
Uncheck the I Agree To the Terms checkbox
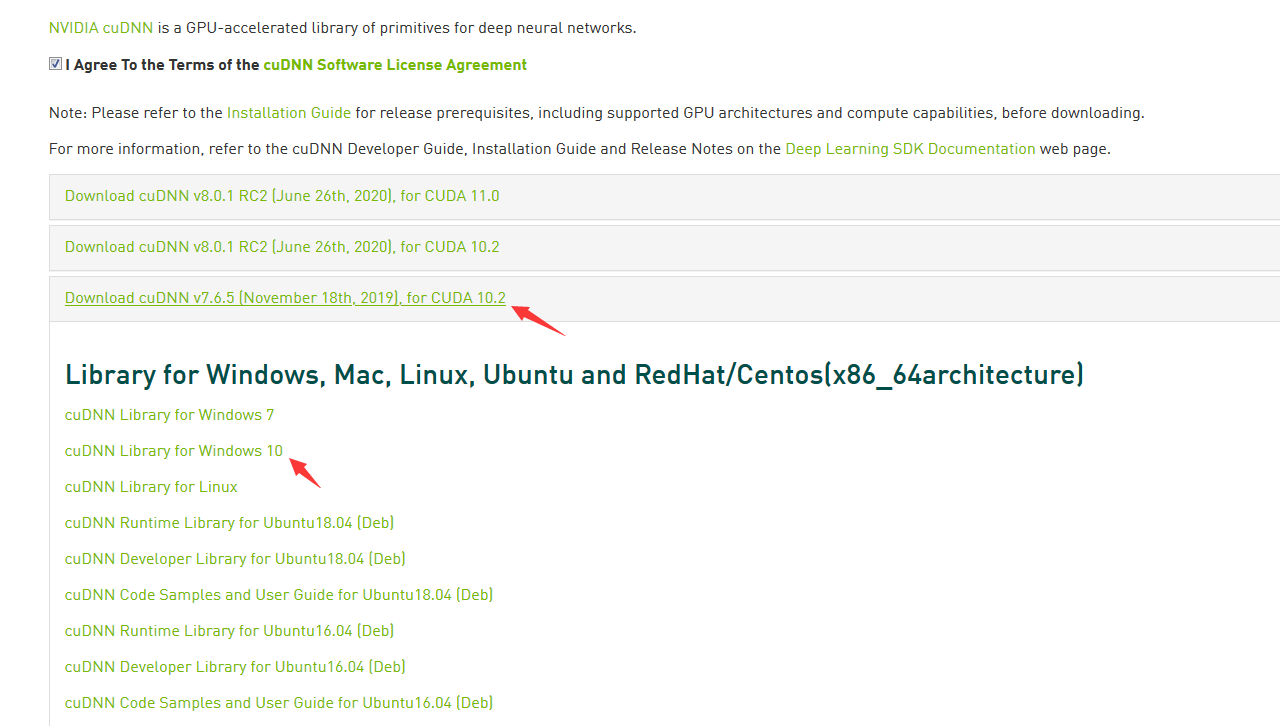coord(55,64)
